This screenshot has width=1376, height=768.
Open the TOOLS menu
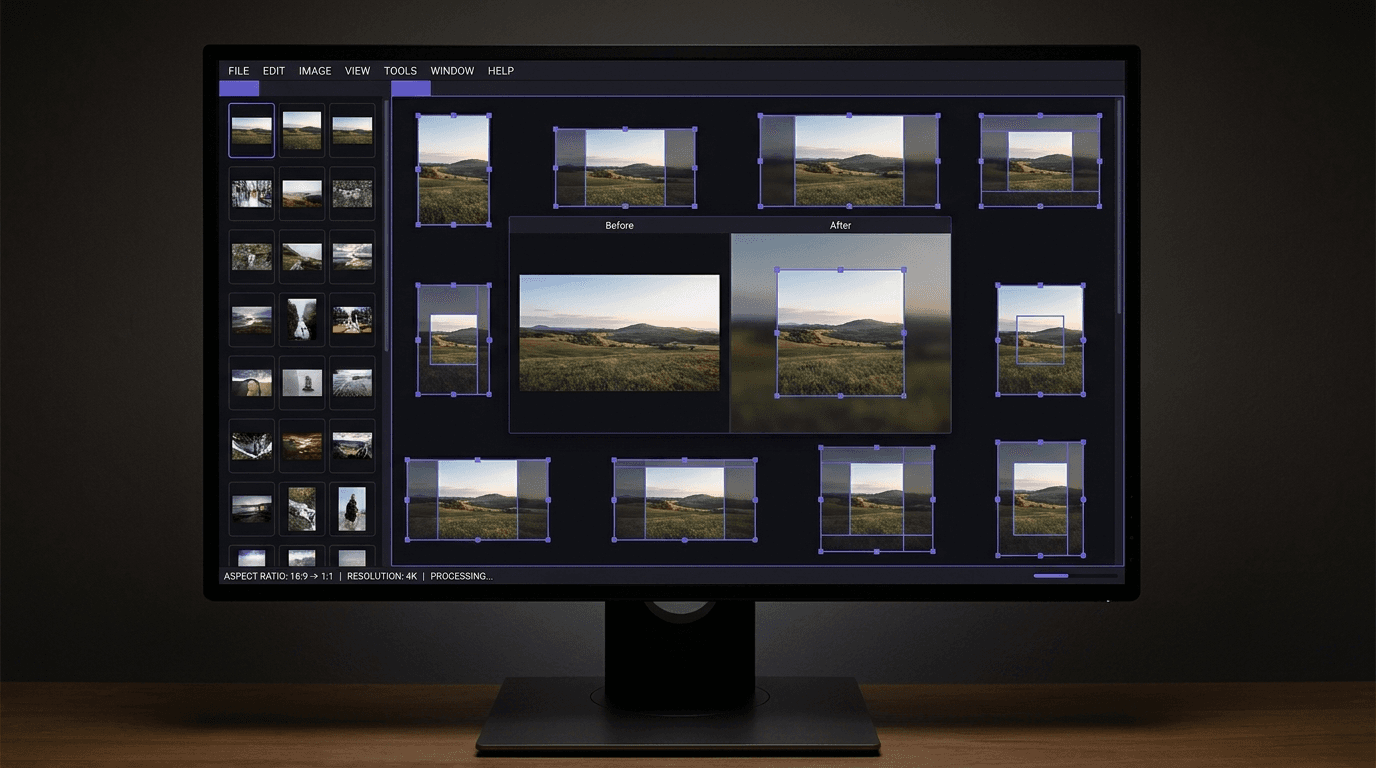click(x=400, y=71)
